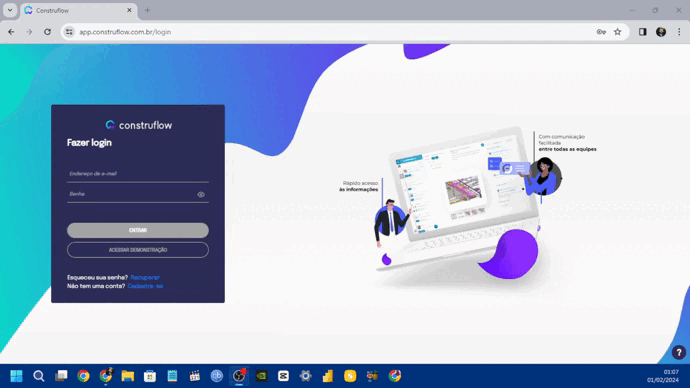The image size is (690, 388).
Task: Bookmark this page with the star
Action: [x=618, y=32]
